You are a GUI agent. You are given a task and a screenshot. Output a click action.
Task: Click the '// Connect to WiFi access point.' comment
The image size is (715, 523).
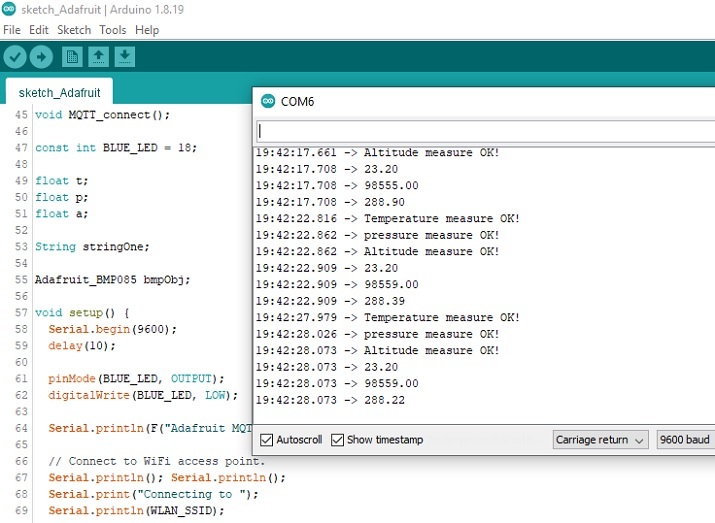click(x=156, y=461)
